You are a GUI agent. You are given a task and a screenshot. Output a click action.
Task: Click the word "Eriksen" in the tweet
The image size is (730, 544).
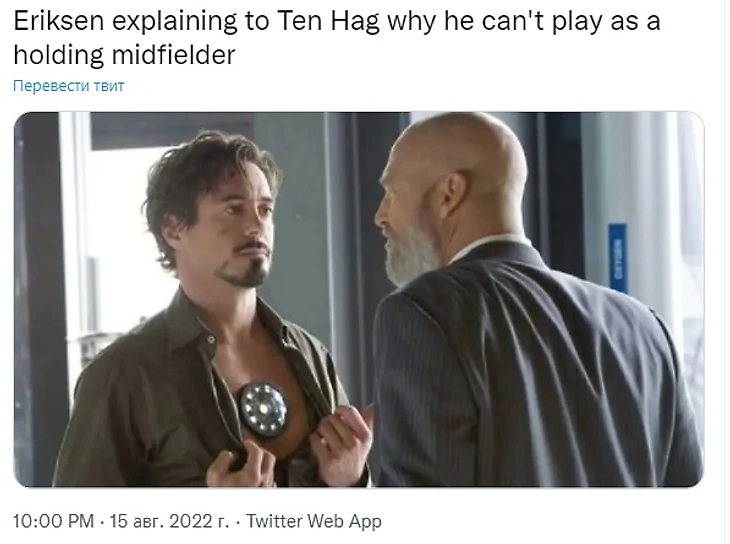click(x=59, y=21)
